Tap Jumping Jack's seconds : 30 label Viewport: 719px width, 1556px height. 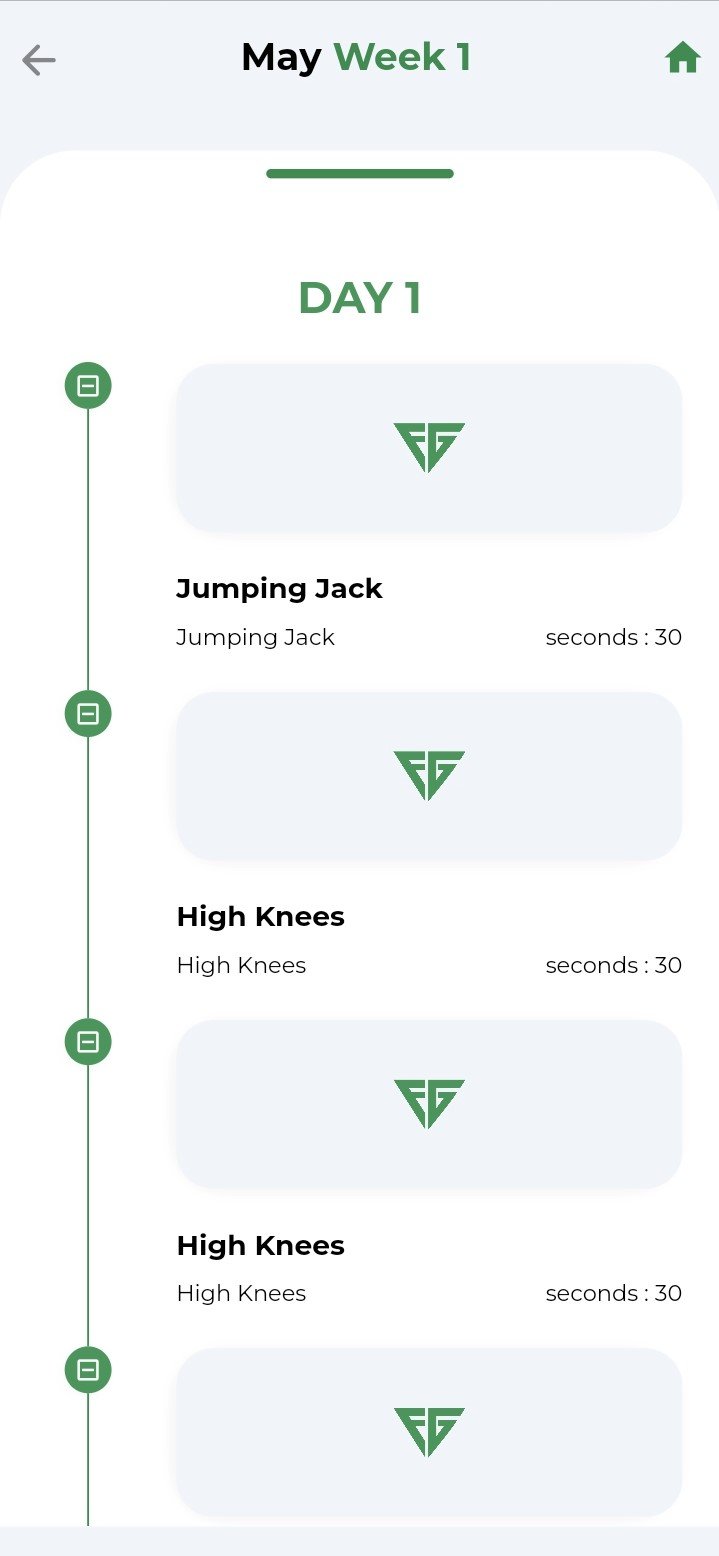613,637
